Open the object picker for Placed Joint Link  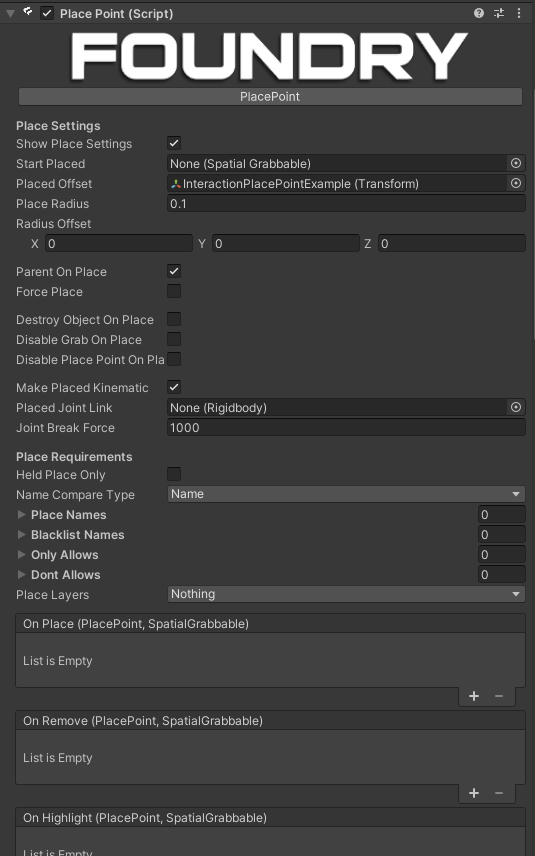pyautogui.click(x=515, y=407)
